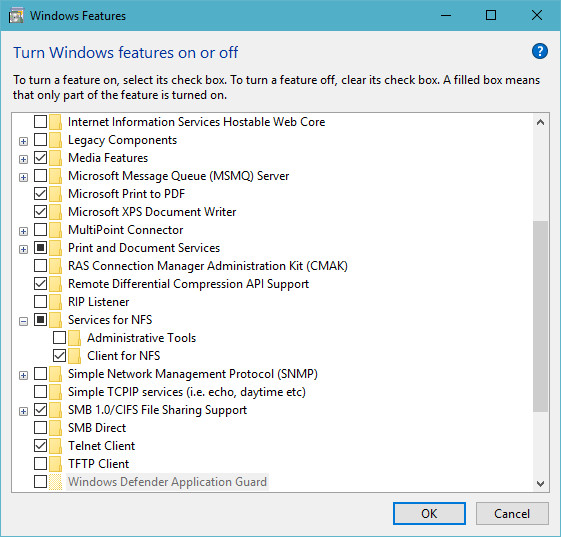Check Windows Defender Application Guard checkbox
561x537 pixels.
[x=40, y=482]
